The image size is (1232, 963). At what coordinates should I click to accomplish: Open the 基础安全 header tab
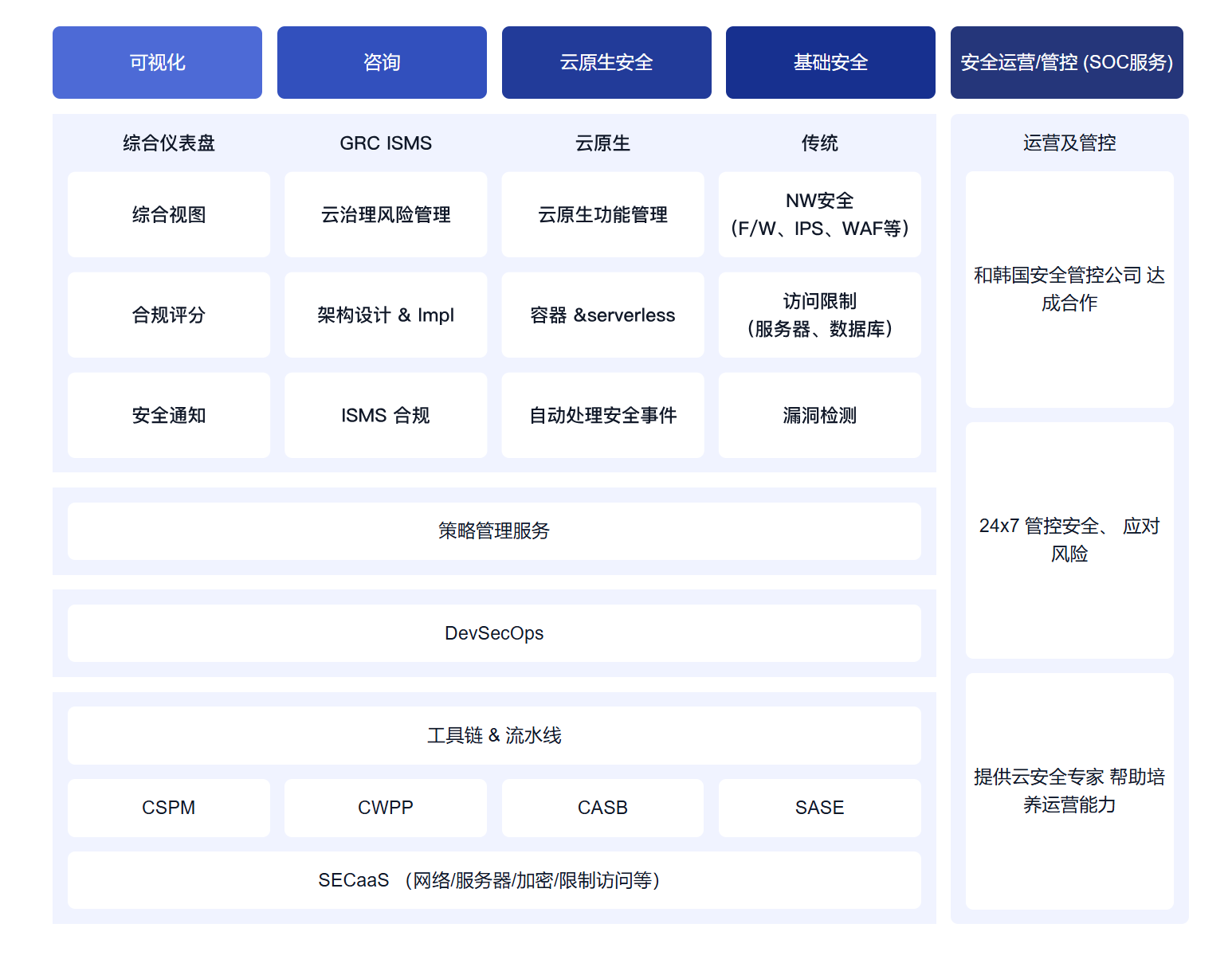tap(830, 62)
